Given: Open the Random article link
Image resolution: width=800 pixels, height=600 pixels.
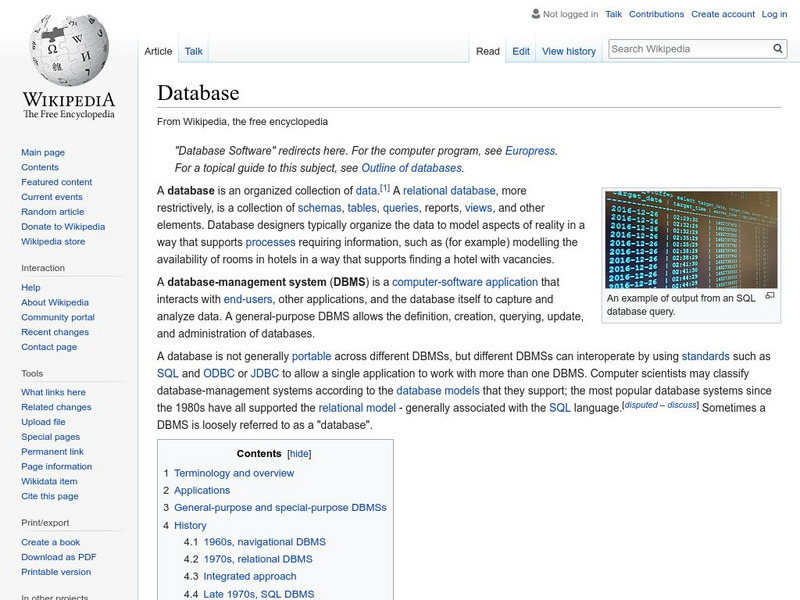Looking at the screenshot, I should tap(51, 212).
